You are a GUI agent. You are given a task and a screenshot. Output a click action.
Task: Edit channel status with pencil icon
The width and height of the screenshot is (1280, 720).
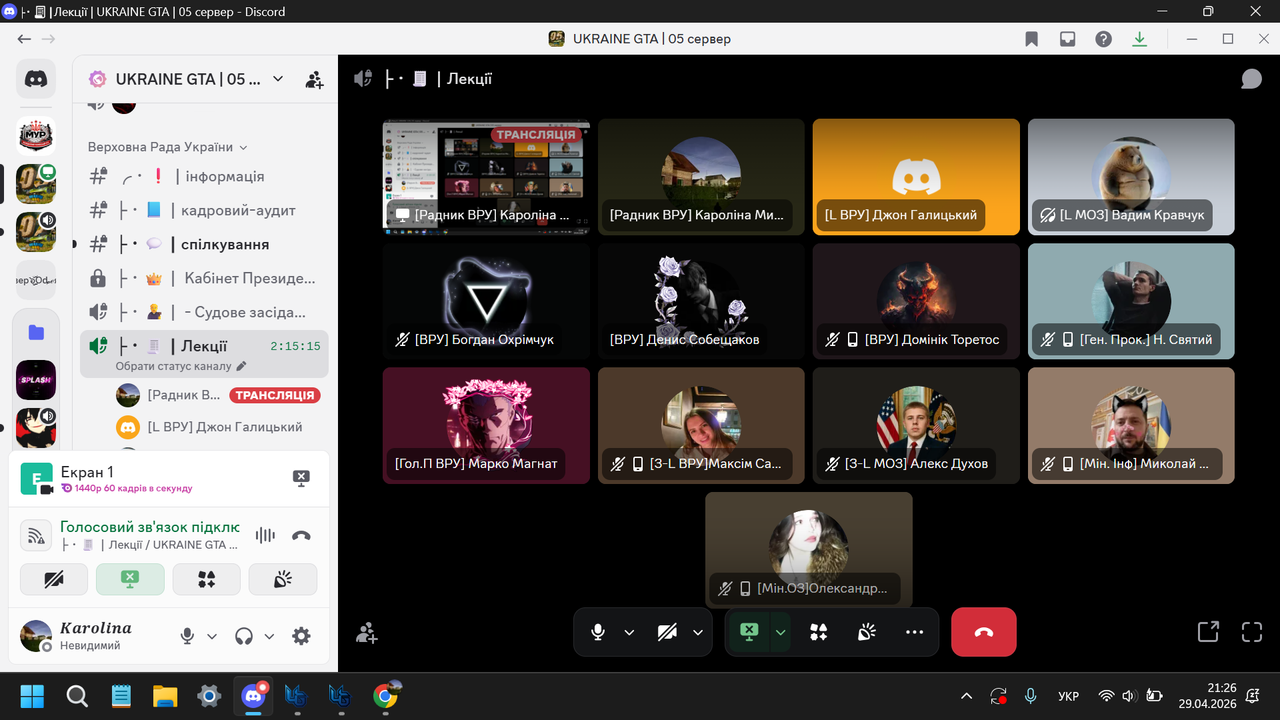pos(241,367)
